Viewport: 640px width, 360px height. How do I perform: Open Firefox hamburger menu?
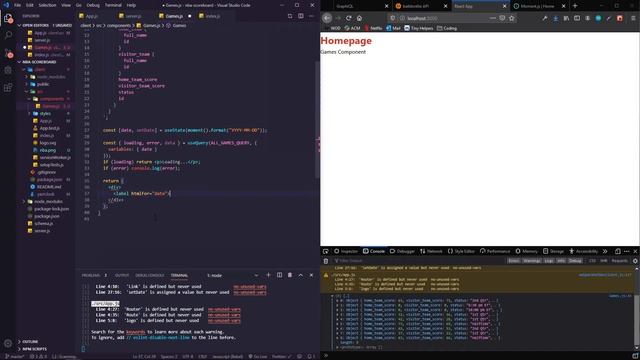(x=633, y=18)
